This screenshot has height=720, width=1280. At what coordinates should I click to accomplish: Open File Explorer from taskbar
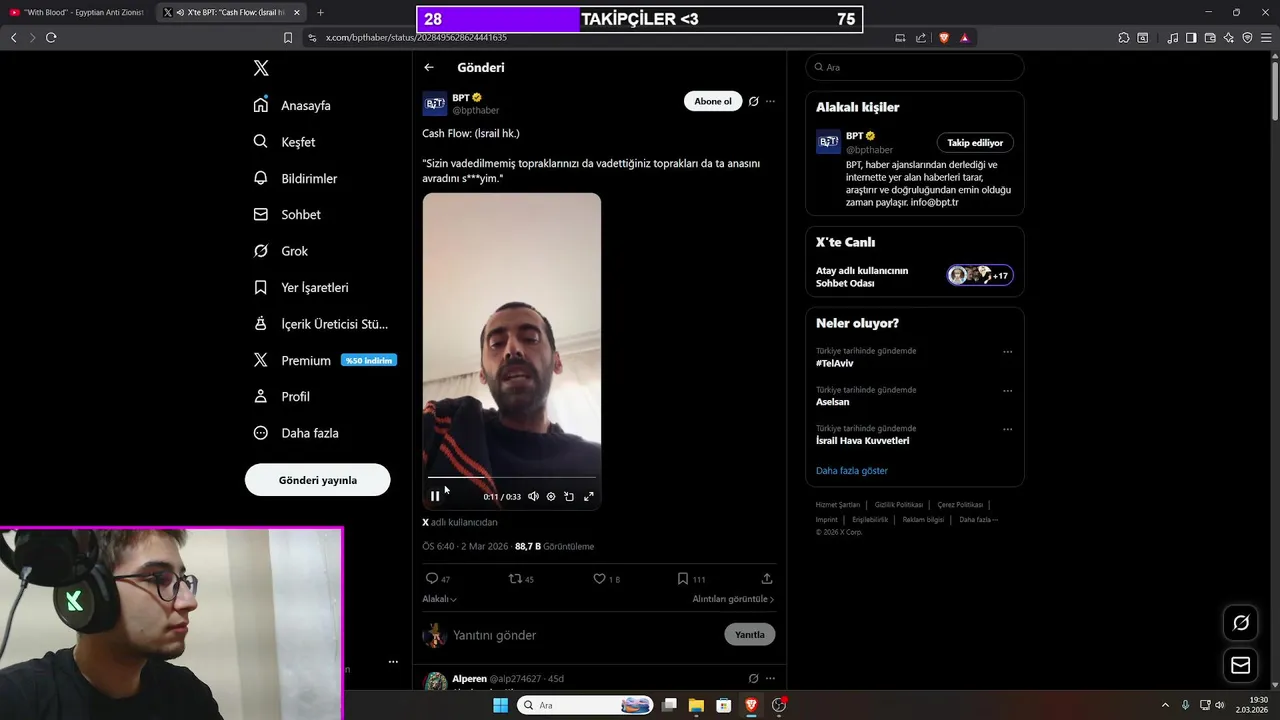point(696,705)
